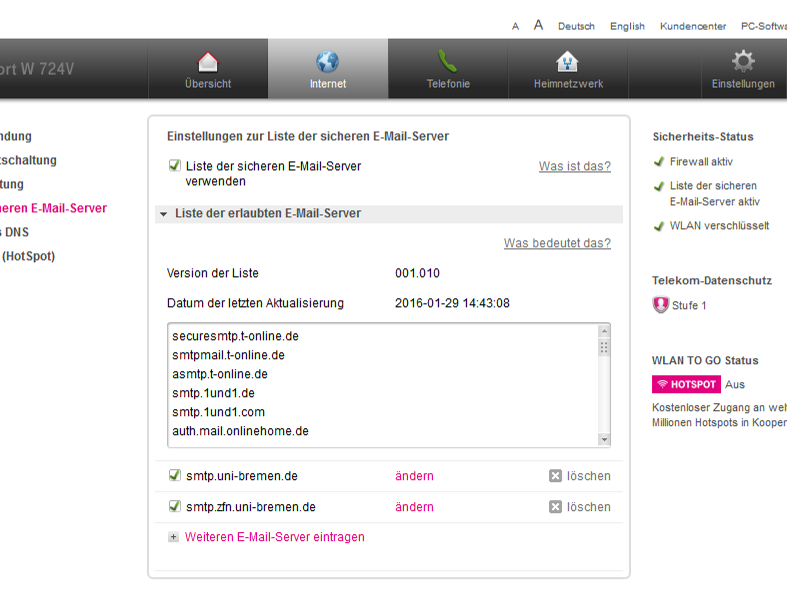This screenshot has height=590, width=787.
Task: Open the Telefonie phone icon
Action: click(x=447, y=62)
